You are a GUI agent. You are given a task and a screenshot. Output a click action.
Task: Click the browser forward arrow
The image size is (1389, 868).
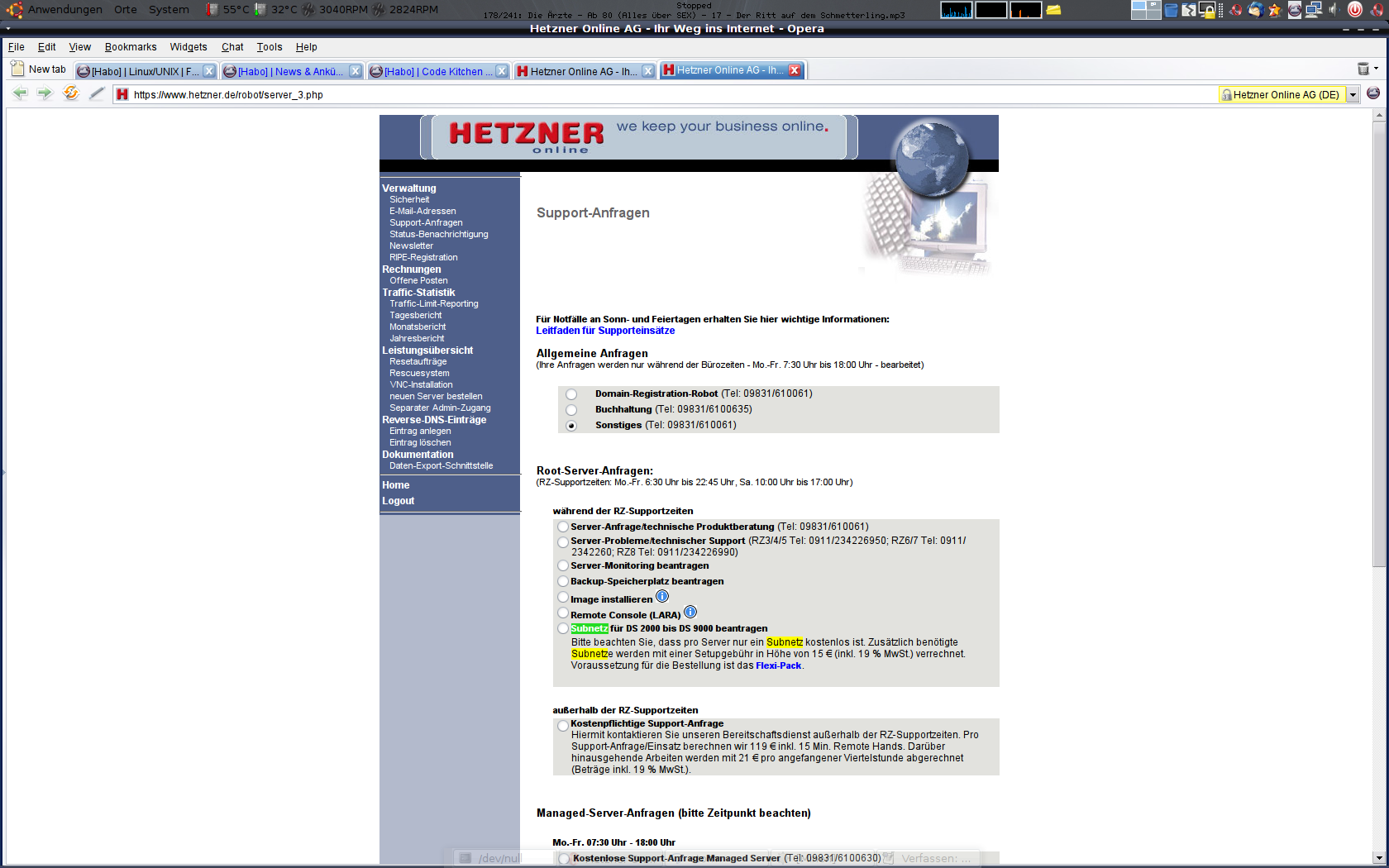click(x=45, y=93)
